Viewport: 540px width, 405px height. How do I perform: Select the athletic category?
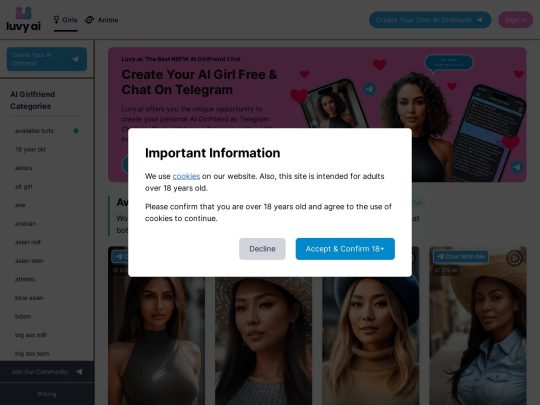tap(25, 279)
